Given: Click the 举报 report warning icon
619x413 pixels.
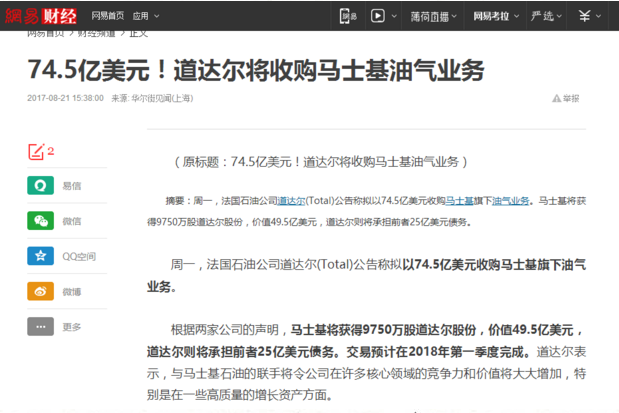Looking at the screenshot, I should click(x=557, y=98).
